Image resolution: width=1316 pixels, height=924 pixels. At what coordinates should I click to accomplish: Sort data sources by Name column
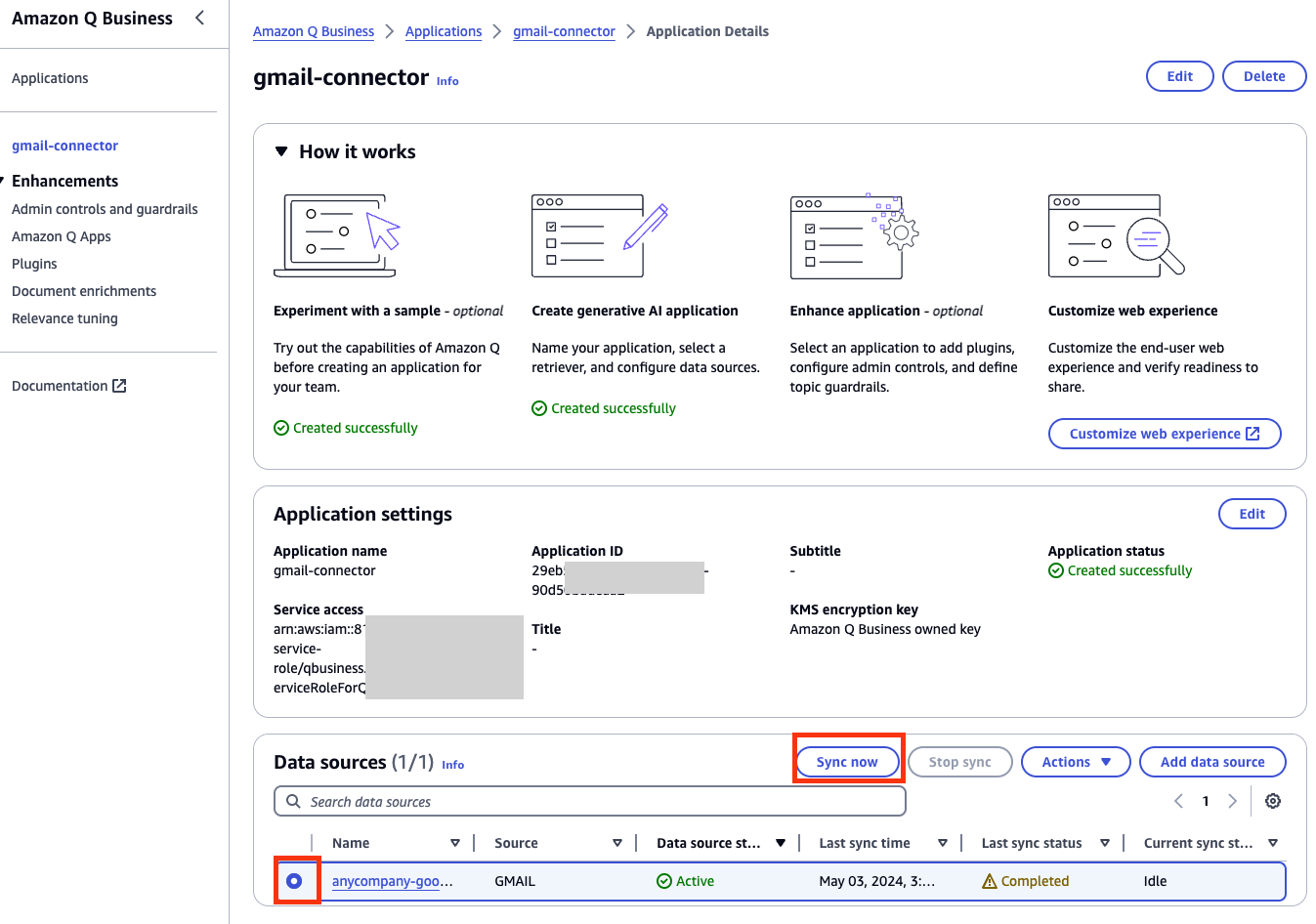pos(455,843)
